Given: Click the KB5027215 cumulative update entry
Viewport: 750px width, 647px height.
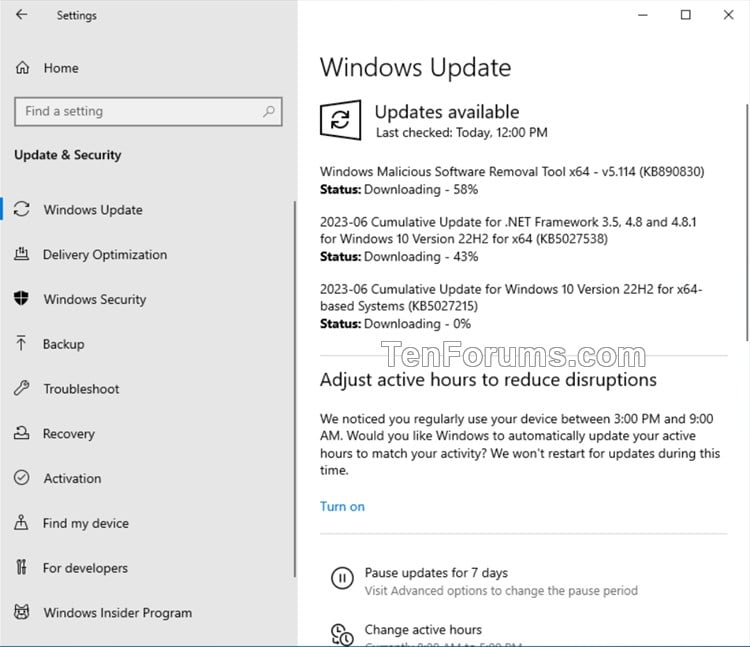Looking at the screenshot, I should click(x=511, y=297).
